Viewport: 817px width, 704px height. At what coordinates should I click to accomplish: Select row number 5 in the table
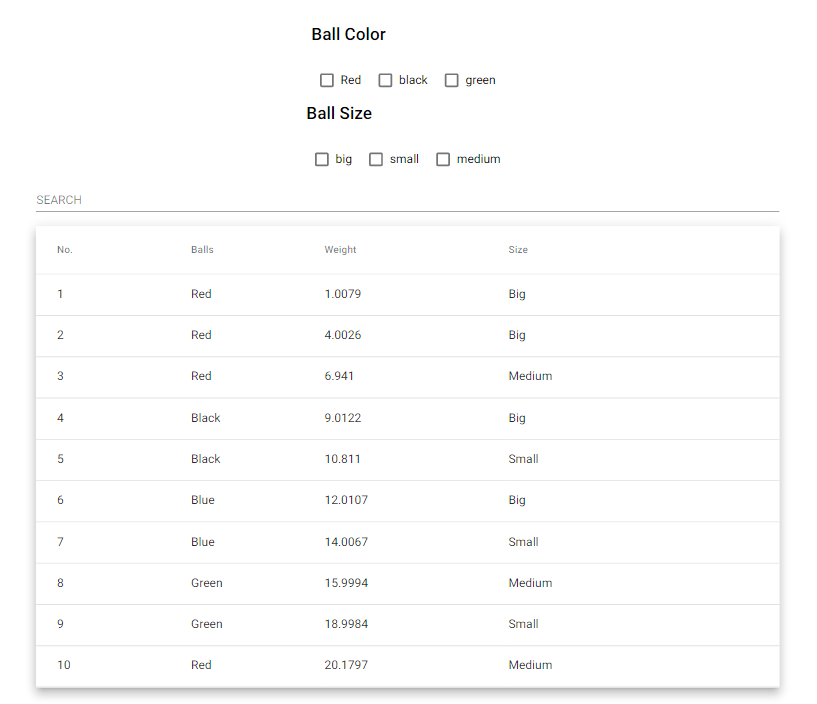[60, 459]
